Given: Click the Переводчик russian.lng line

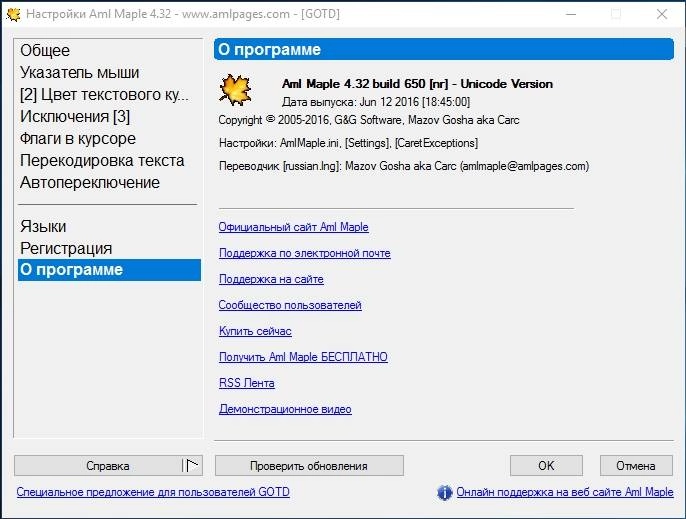Looking at the screenshot, I should [x=404, y=166].
